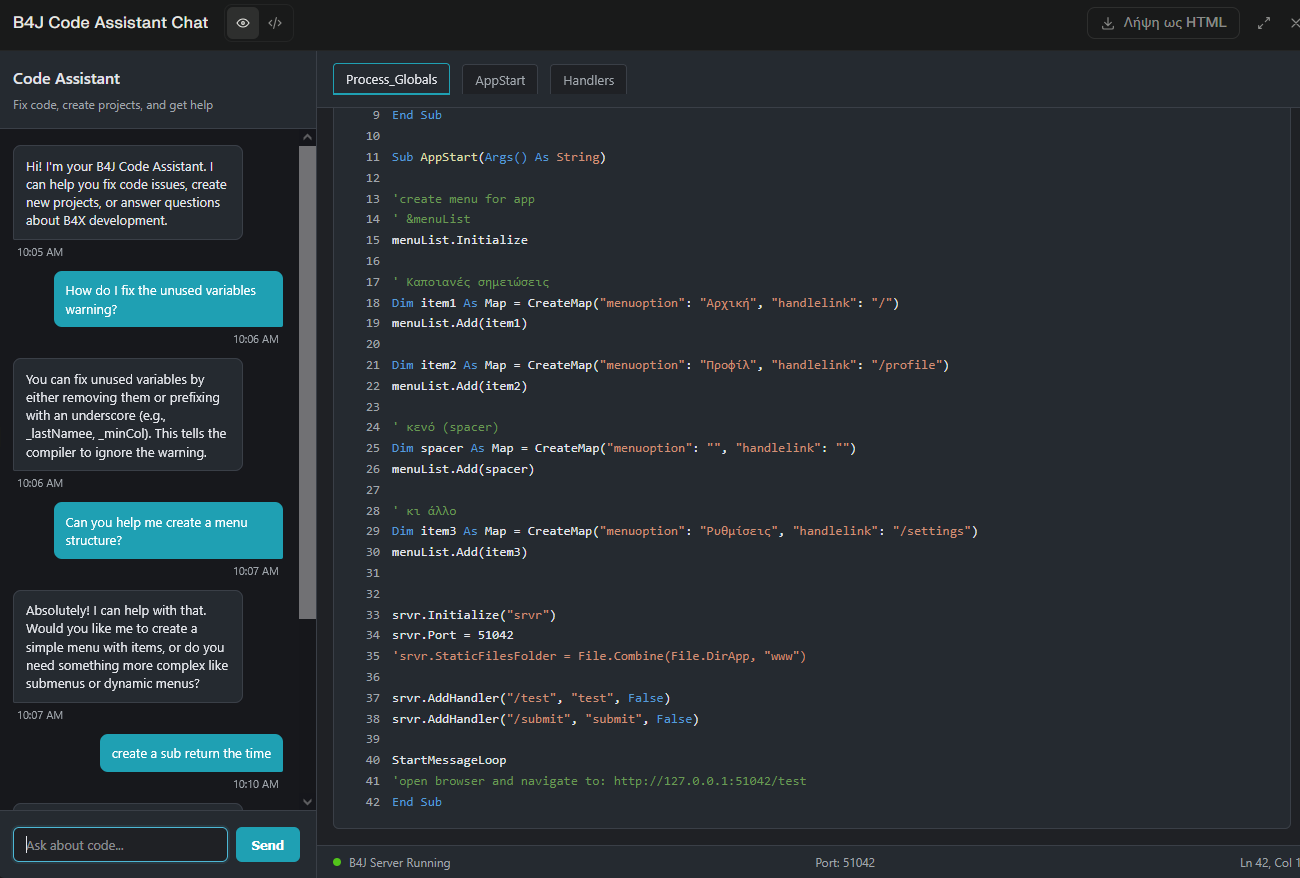Image resolution: width=1300 pixels, height=878 pixels.
Task: Click the 'create a sub return the time' message
Action: [191, 754]
